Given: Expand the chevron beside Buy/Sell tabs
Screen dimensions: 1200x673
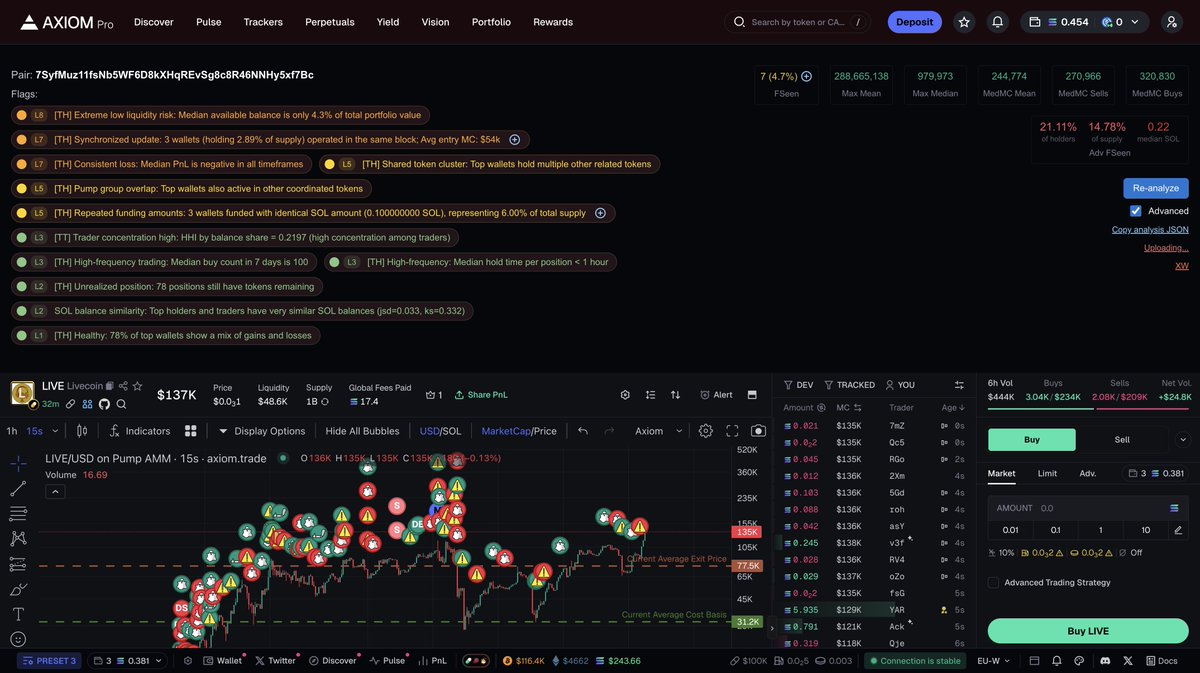Looking at the screenshot, I should (1184, 439).
